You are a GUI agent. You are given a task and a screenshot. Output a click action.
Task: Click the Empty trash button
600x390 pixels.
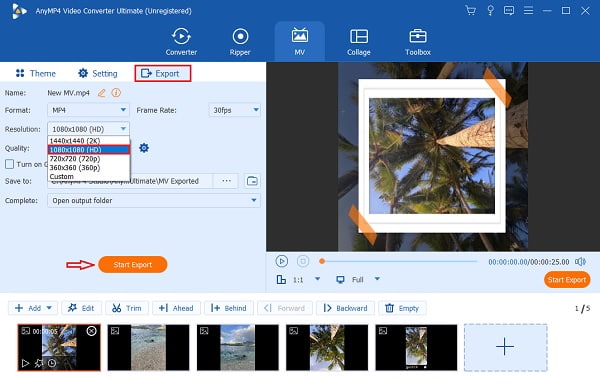[402, 308]
